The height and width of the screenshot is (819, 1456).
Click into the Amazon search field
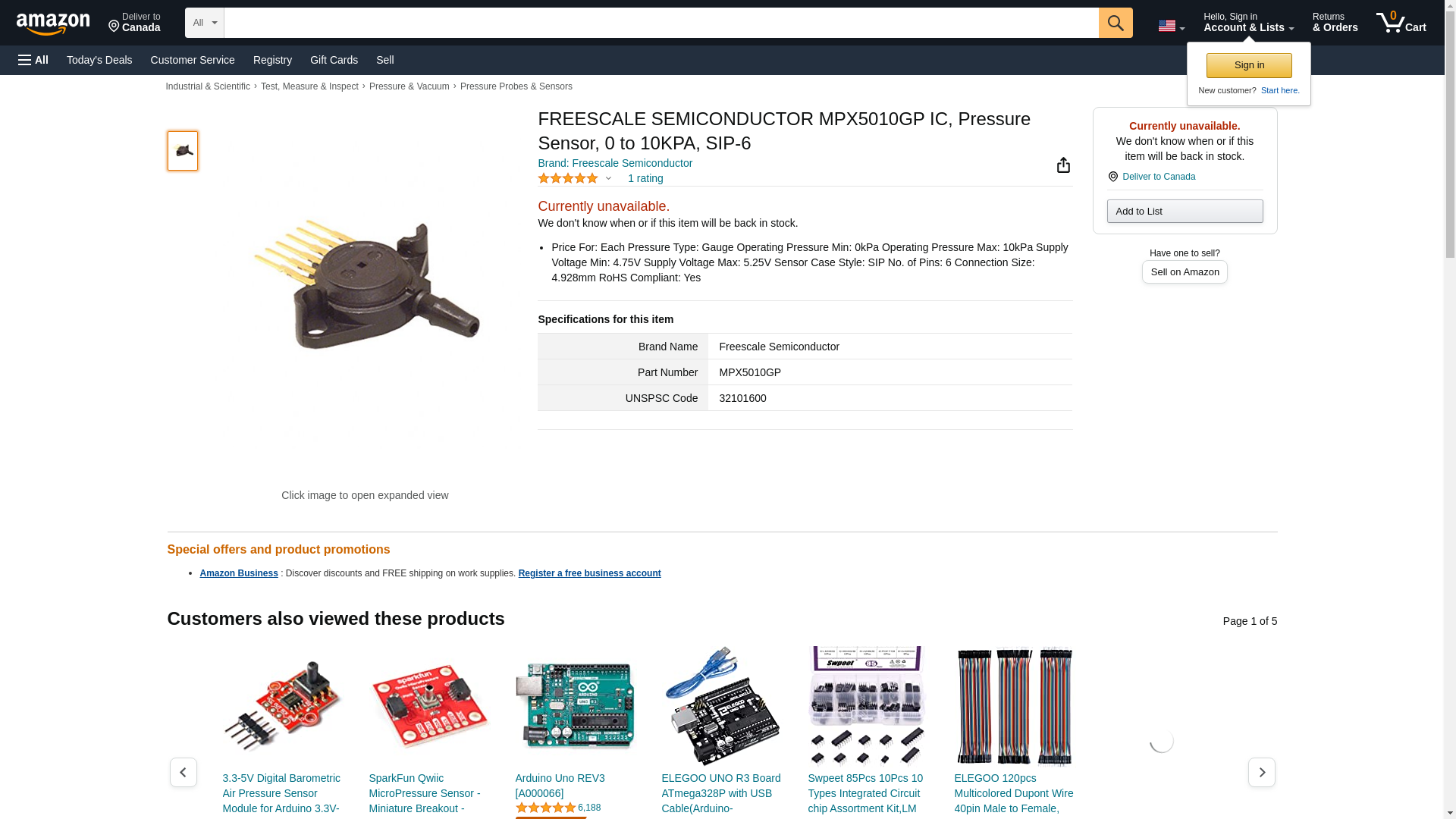pyautogui.click(x=661, y=23)
